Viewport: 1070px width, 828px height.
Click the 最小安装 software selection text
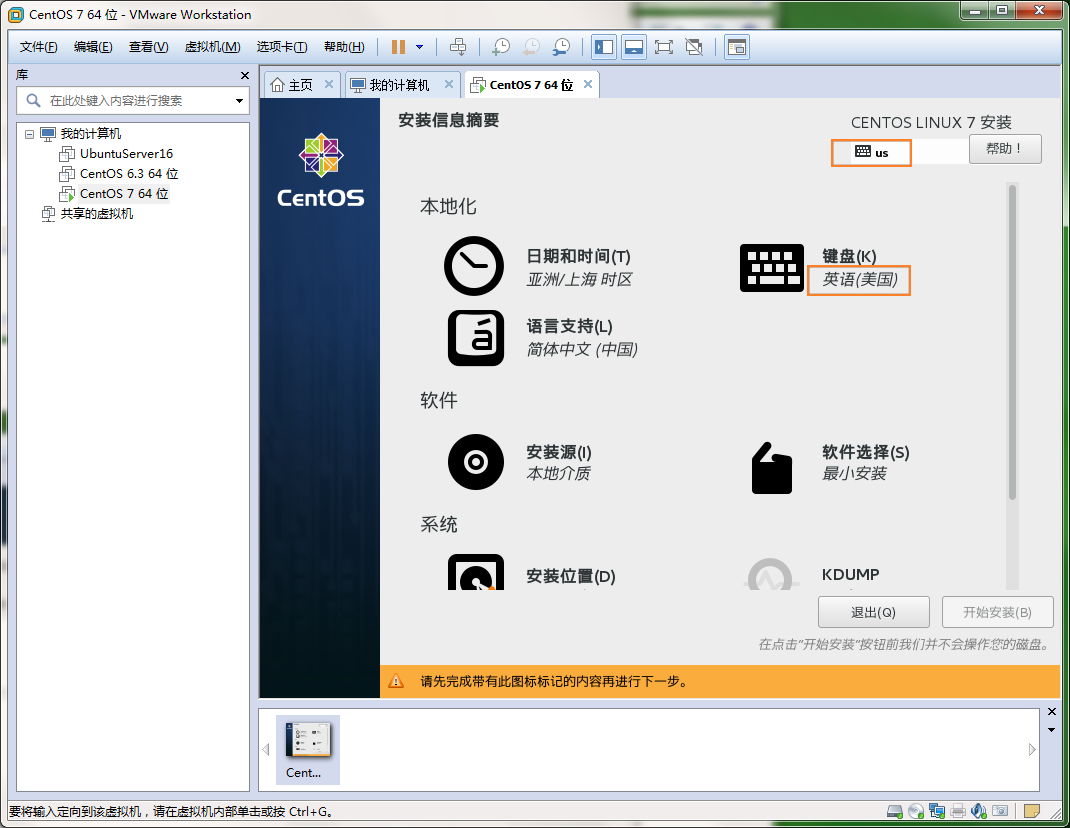click(x=853, y=473)
